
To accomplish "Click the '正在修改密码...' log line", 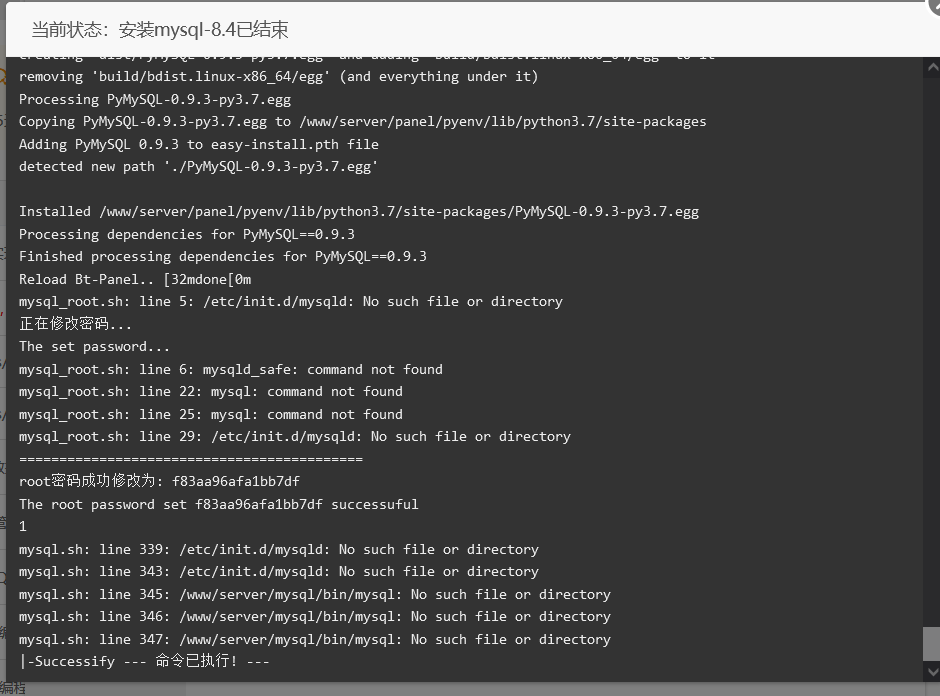I will pos(75,324).
